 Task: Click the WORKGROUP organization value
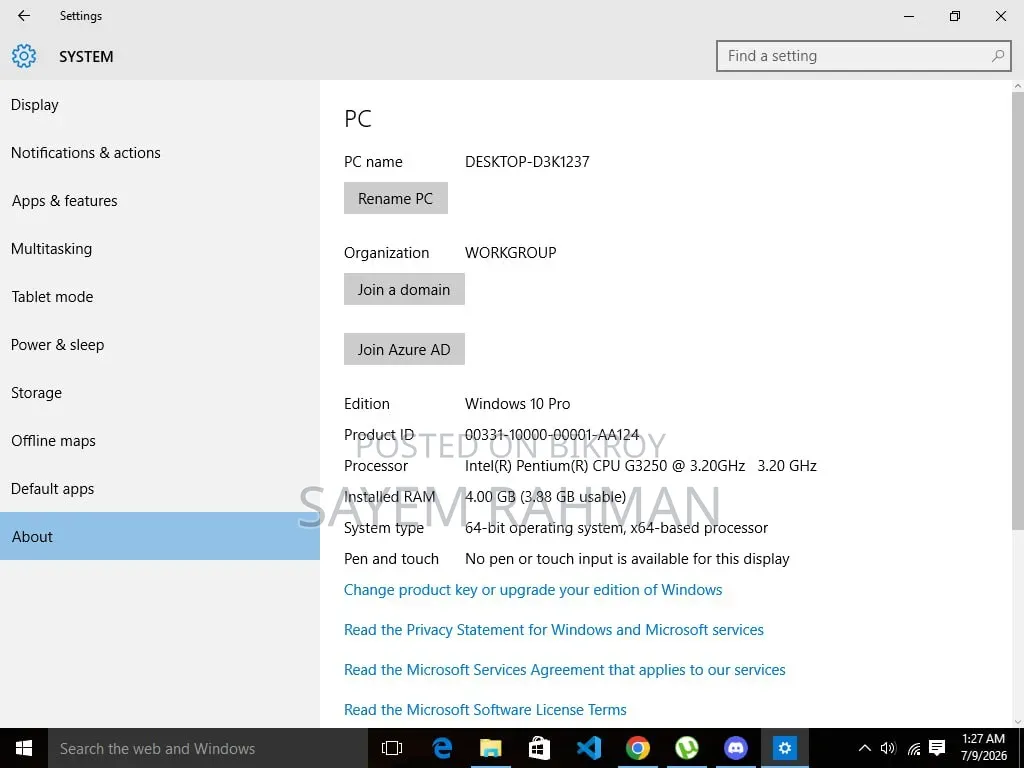coord(511,253)
